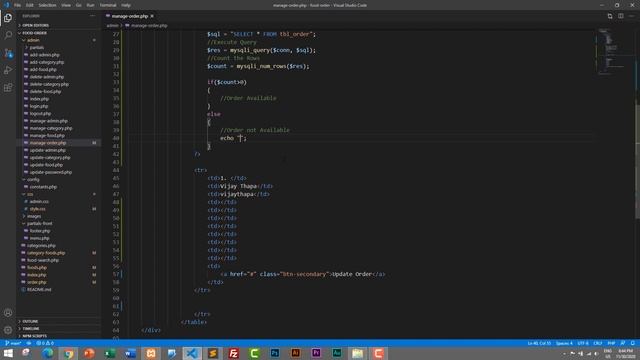
Task: Open the Search view in activity bar
Action: tap(8, 36)
